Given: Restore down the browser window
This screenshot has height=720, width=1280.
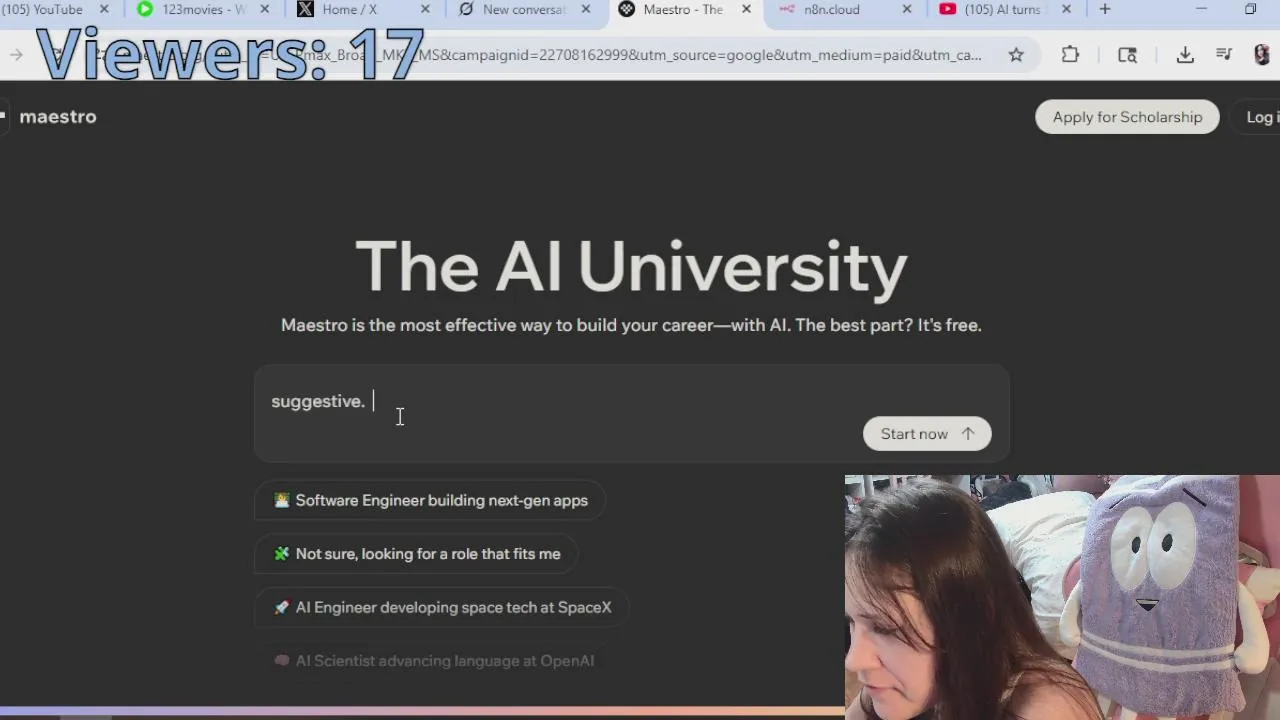Looking at the screenshot, I should 1250,10.
